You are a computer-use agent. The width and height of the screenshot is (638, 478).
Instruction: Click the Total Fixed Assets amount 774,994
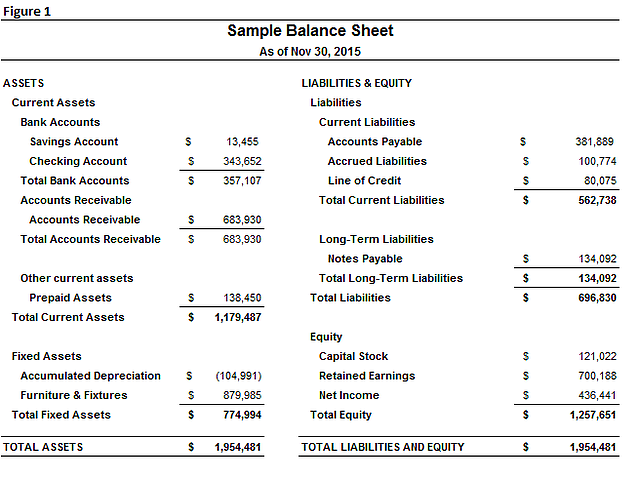pos(241,415)
